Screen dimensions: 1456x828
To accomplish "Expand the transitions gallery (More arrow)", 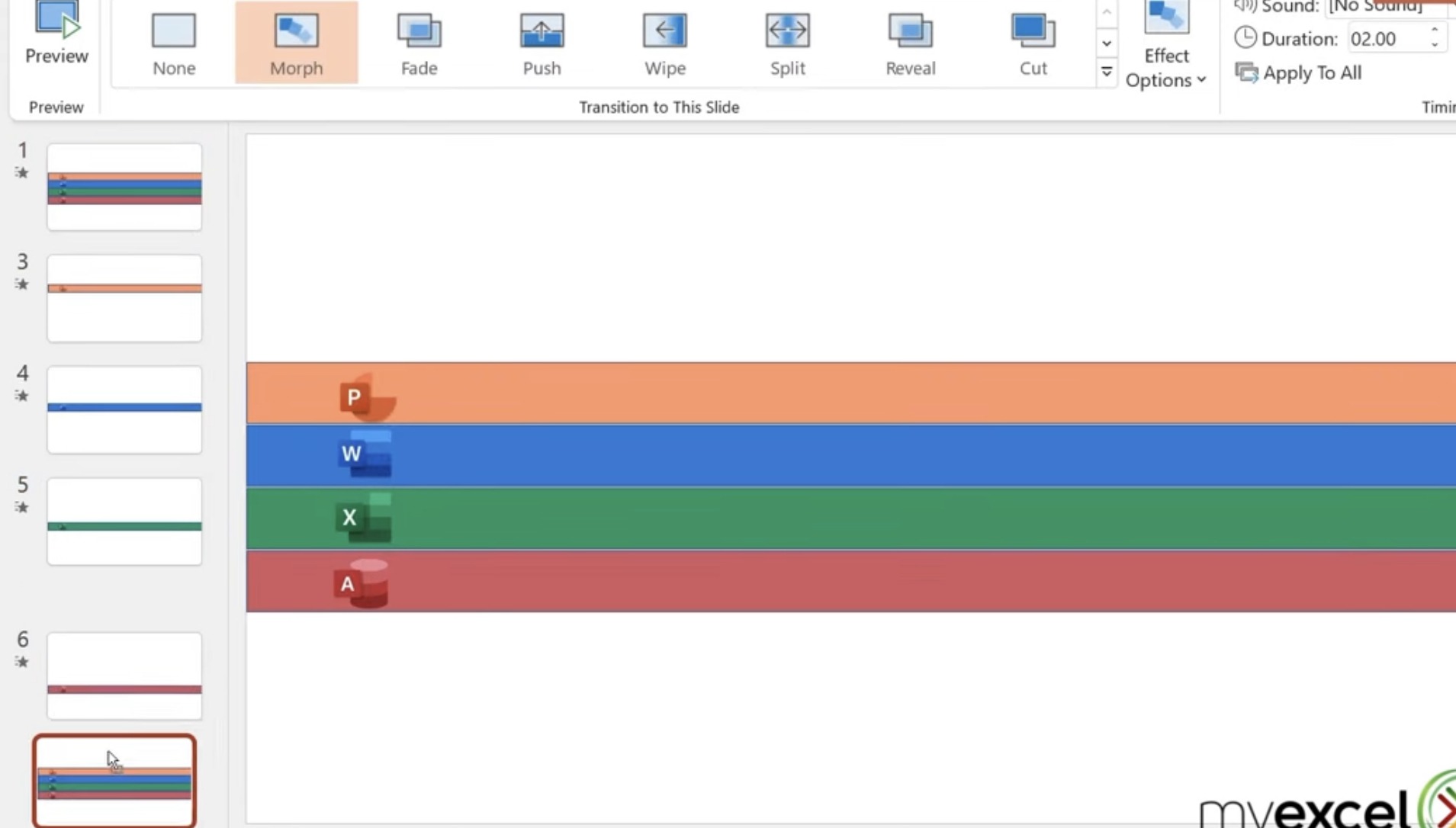I will [1107, 72].
